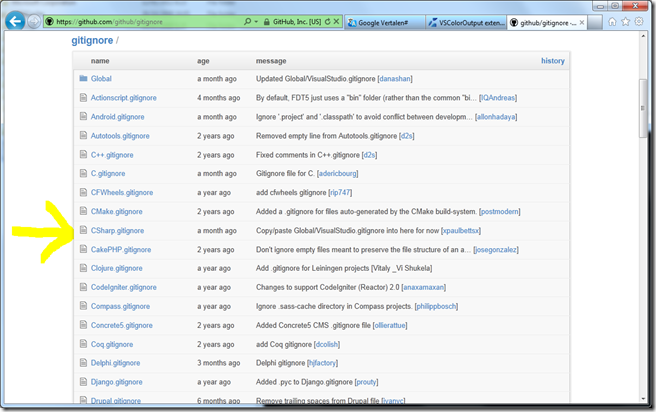Viewport: 656px width, 412px height.
Task: Click the new tab button
Action: (595, 23)
